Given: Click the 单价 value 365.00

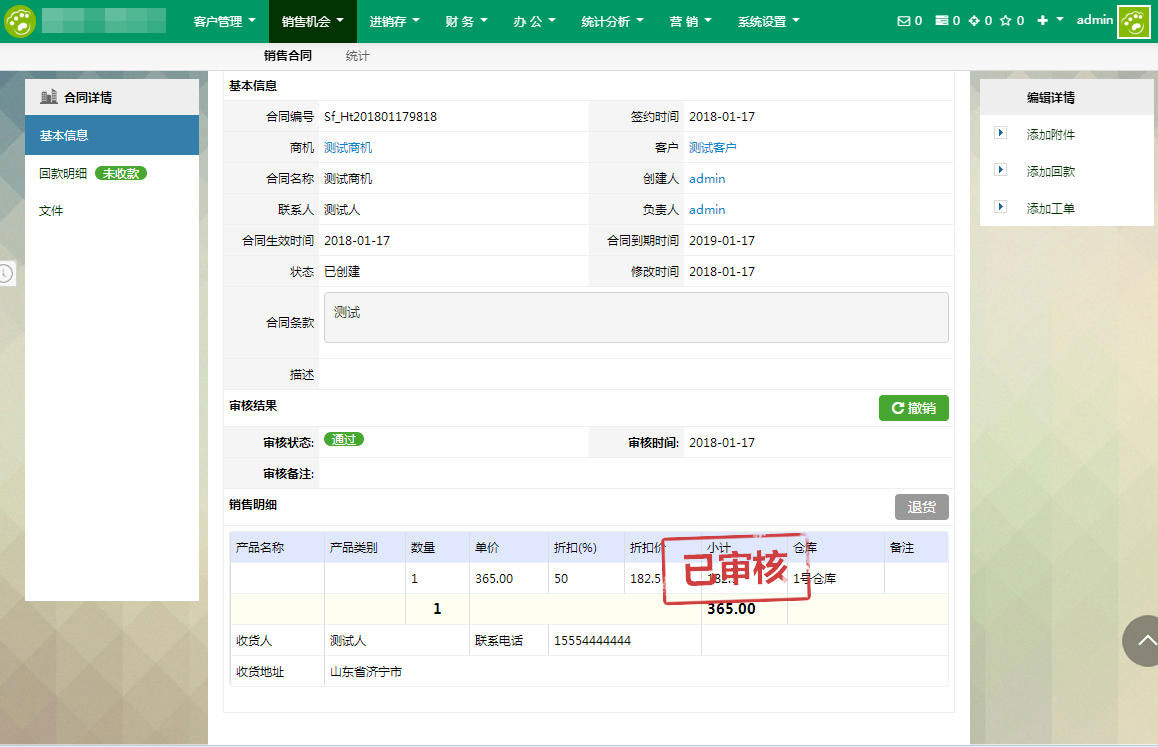Looking at the screenshot, I should click(x=494, y=579).
